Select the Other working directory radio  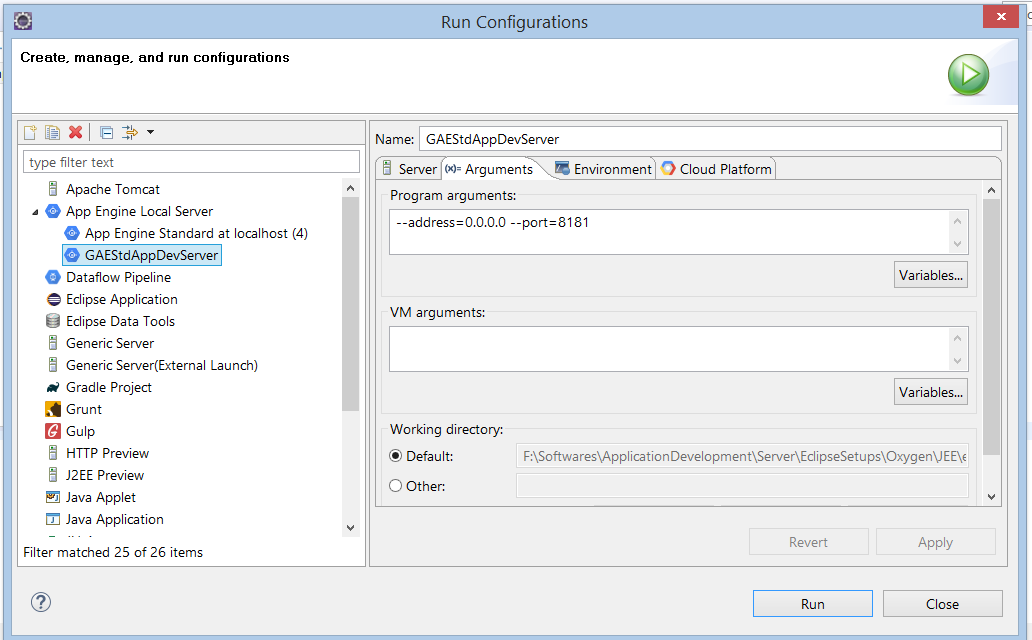pyautogui.click(x=396, y=486)
